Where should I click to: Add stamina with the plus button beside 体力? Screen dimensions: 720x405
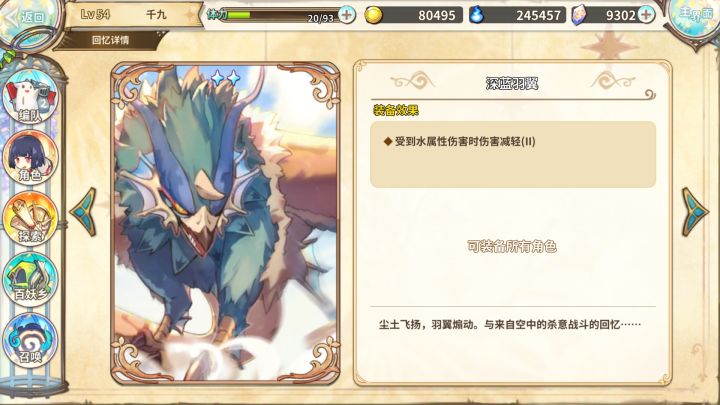tap(347, 15)
